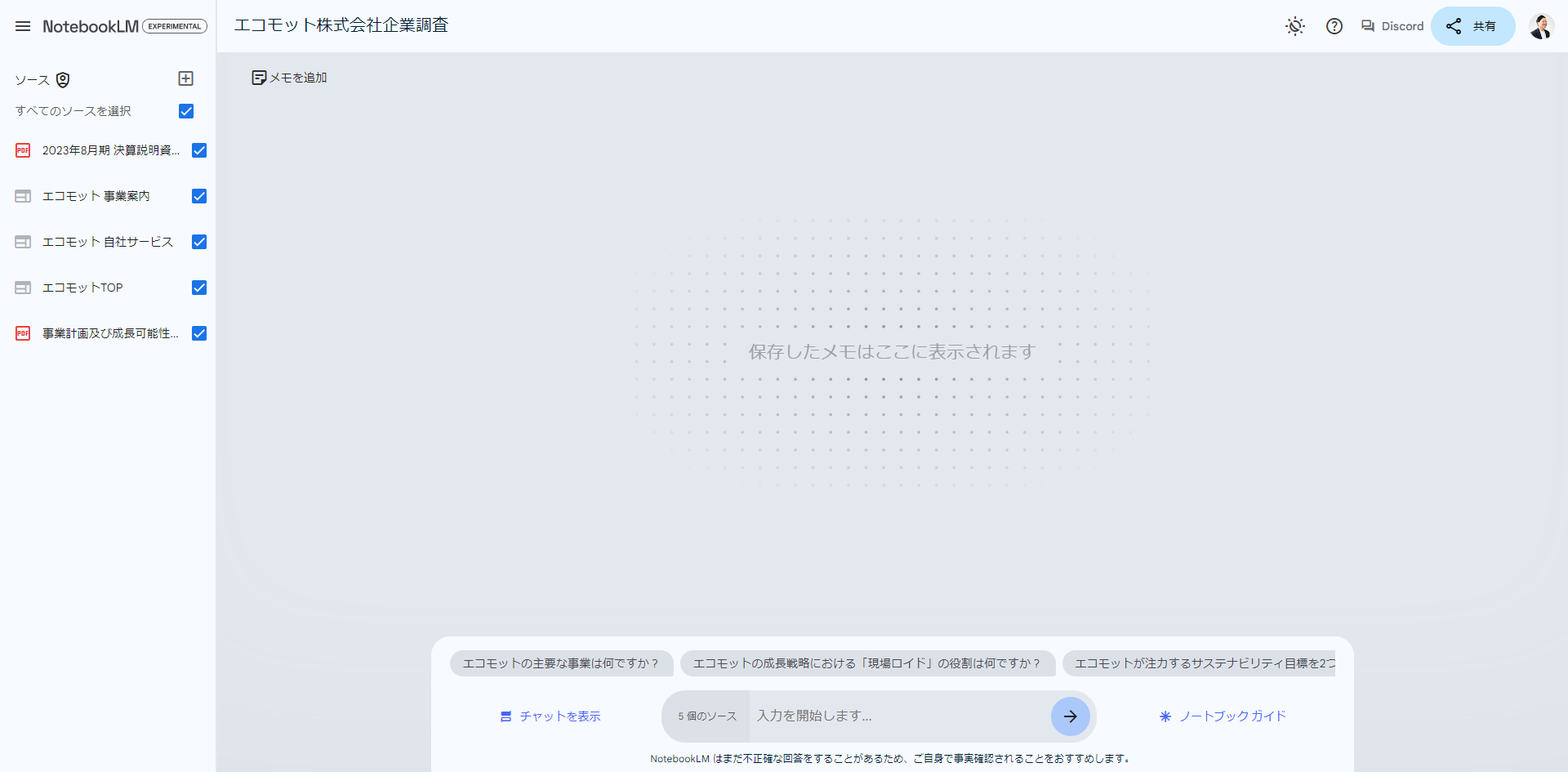1568x772 pixels.
Task: Uncheck エコモット 自社サービス source checkbox
Action: [199, 242]
